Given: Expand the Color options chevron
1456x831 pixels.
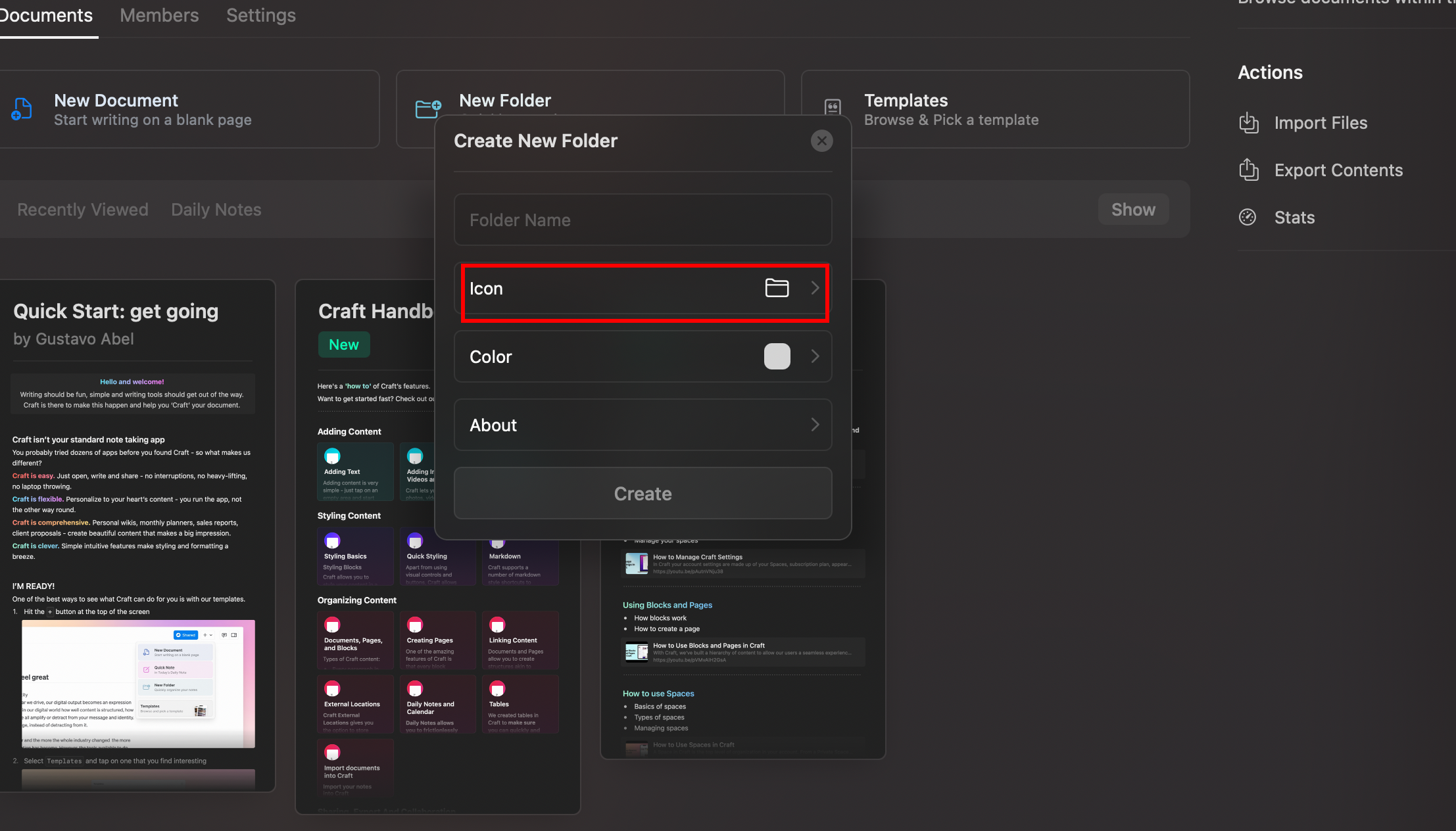Looking at the screenshot, I should coord(815,356).
